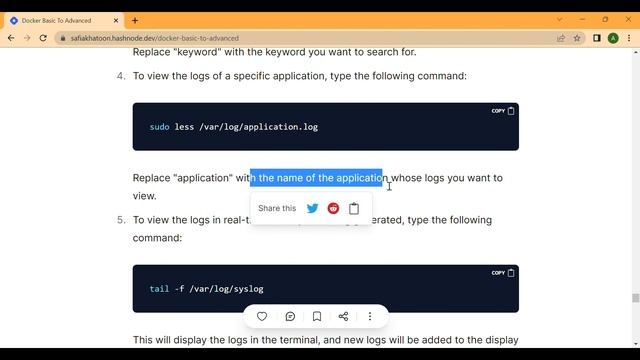Close the Docker Basic To Advanced tab
This screenshot has height=360, width=640.
[116, 20]
